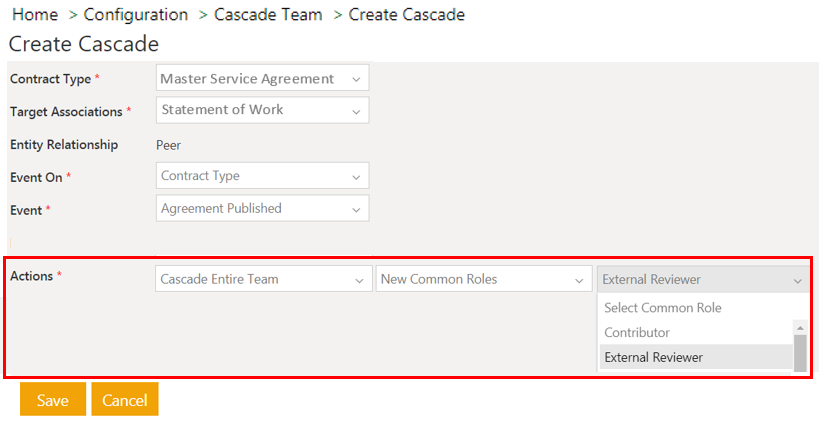
Task: Open the Contract Type dropdown
Action: [262, 78]
